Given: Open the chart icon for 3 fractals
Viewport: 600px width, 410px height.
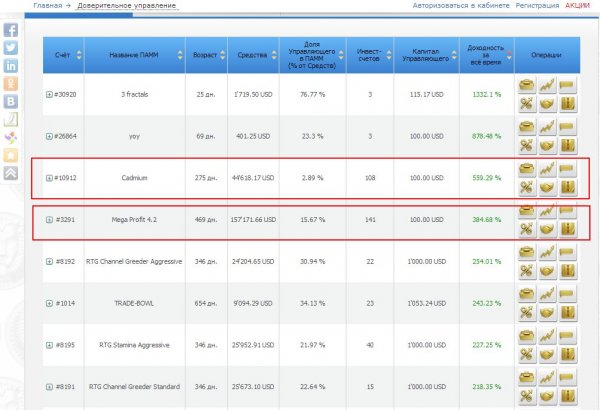Looking at the screenshot, I should click(547, 85).
